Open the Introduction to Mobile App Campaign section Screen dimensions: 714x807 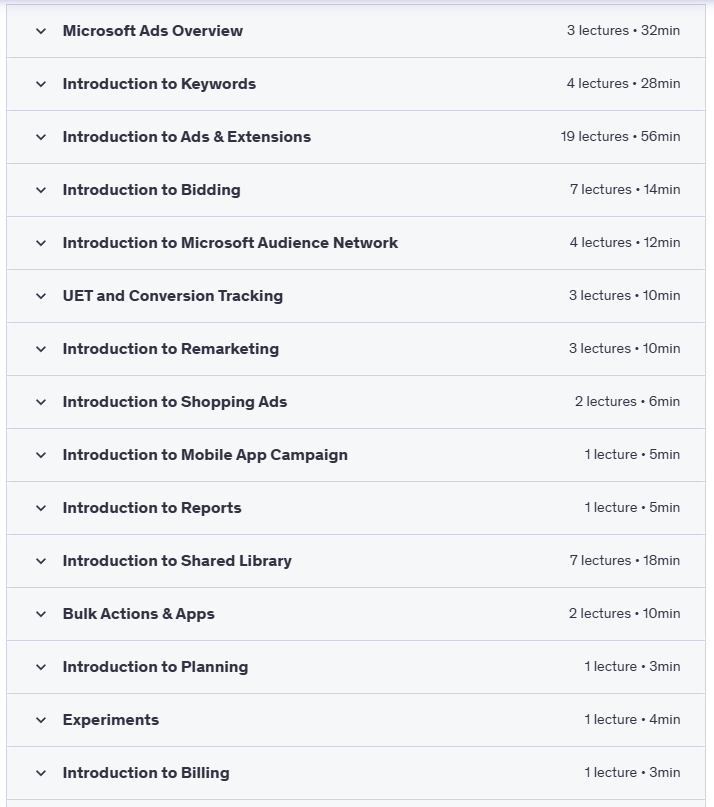tap(205, 455)
